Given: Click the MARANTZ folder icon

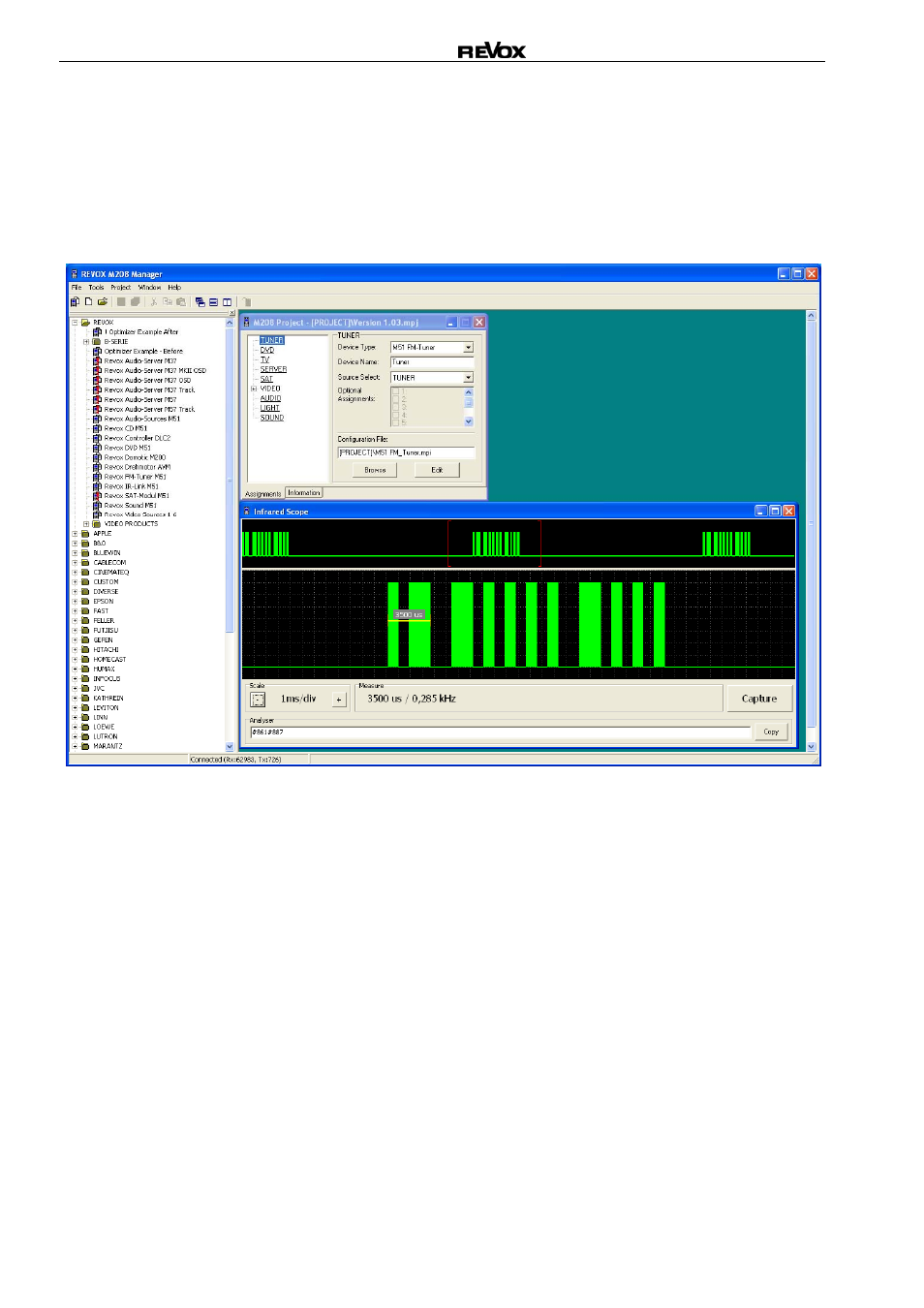Looking at the screenshot, I should click(x=85, y=747).
